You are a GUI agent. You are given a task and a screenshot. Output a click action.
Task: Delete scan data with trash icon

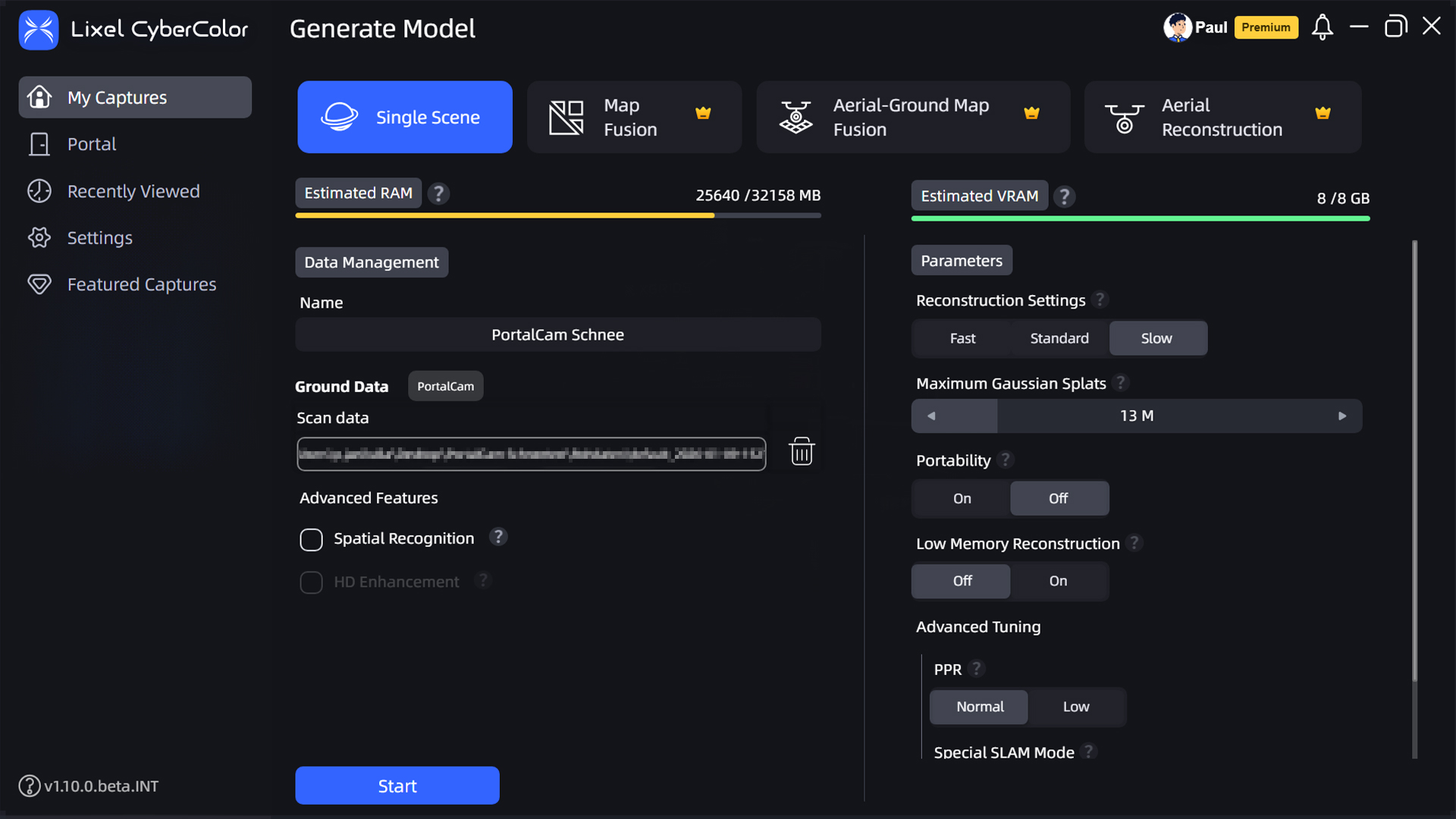tap(801, 452)
